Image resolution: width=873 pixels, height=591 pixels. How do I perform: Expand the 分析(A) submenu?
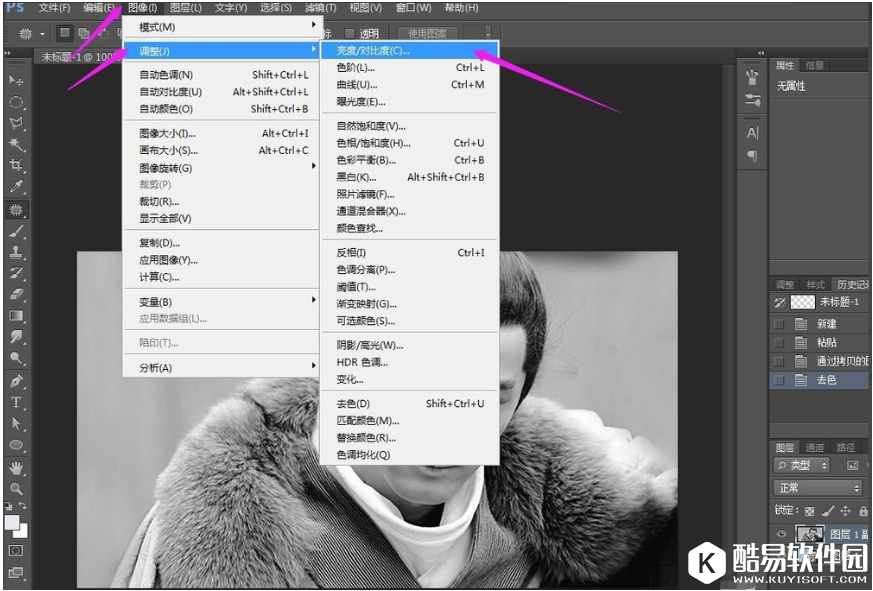(220, 368)
